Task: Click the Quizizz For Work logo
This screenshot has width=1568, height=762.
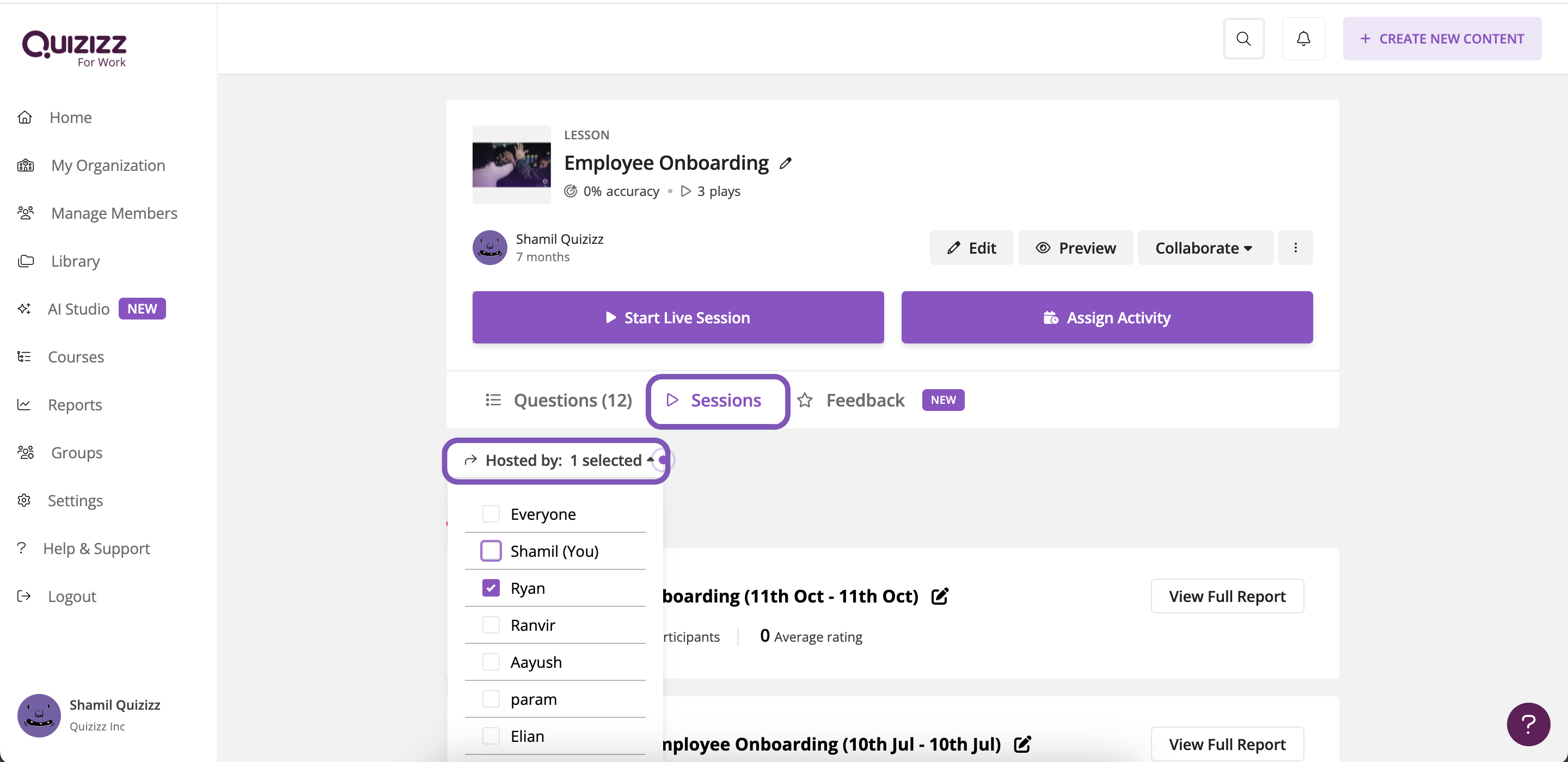Action: [x=74, y=48]
